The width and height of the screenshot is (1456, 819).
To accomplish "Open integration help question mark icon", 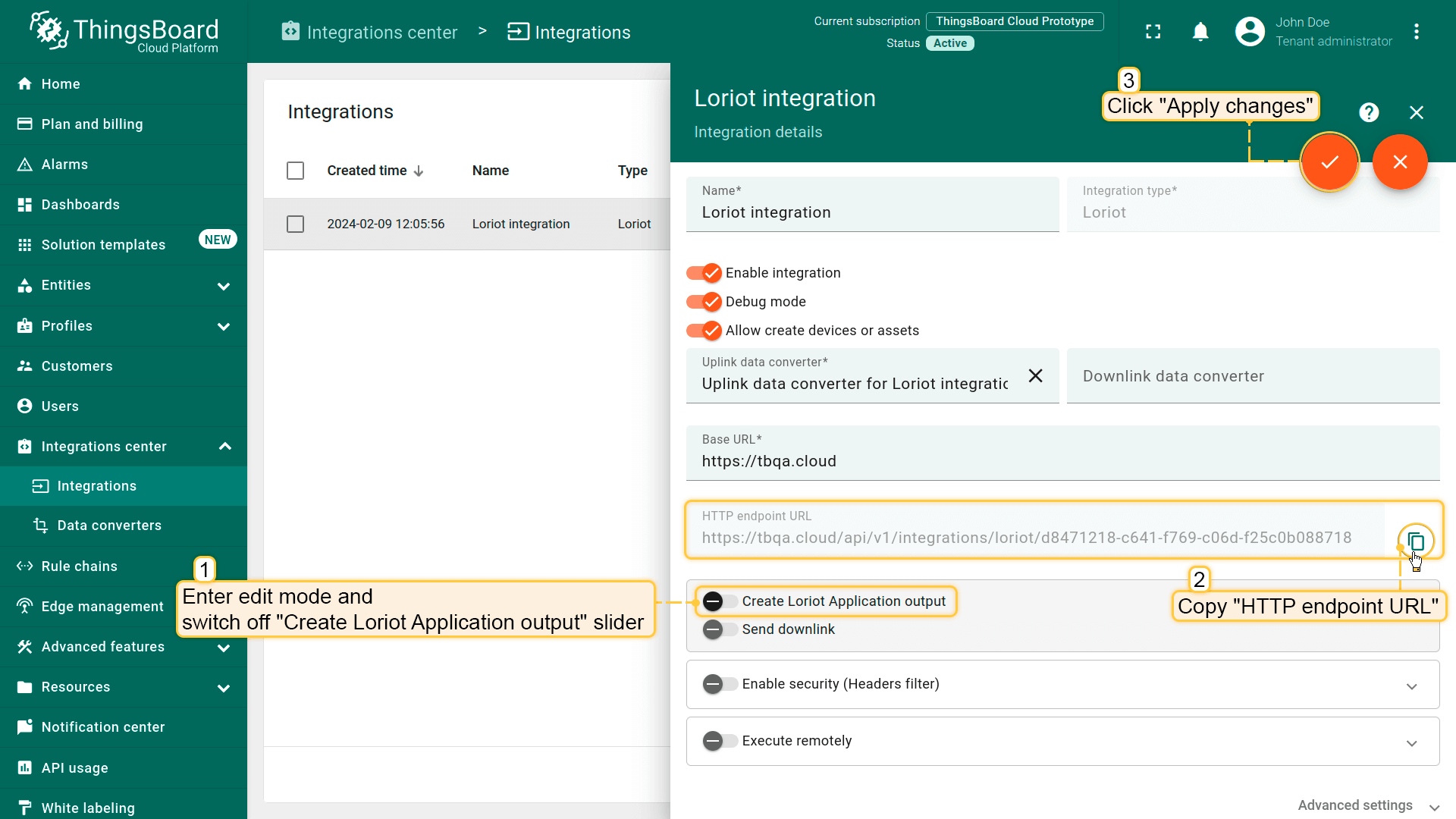I will [1369, 113].
